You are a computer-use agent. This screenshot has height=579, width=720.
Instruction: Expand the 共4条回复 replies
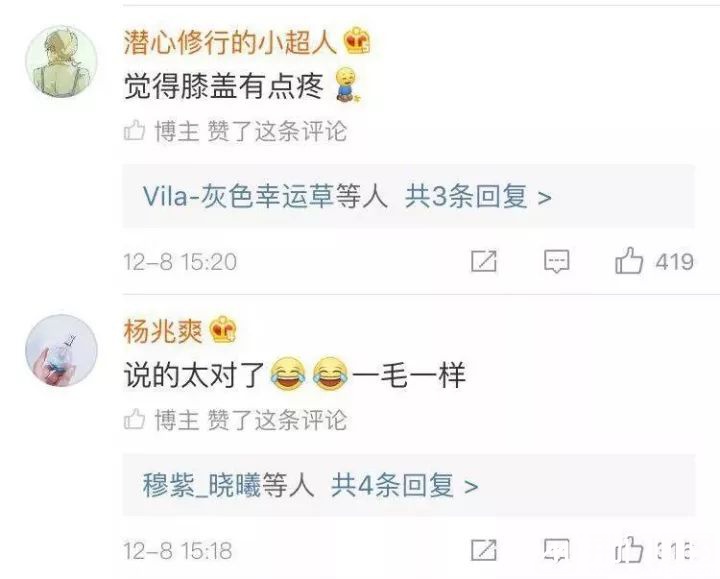405,485
